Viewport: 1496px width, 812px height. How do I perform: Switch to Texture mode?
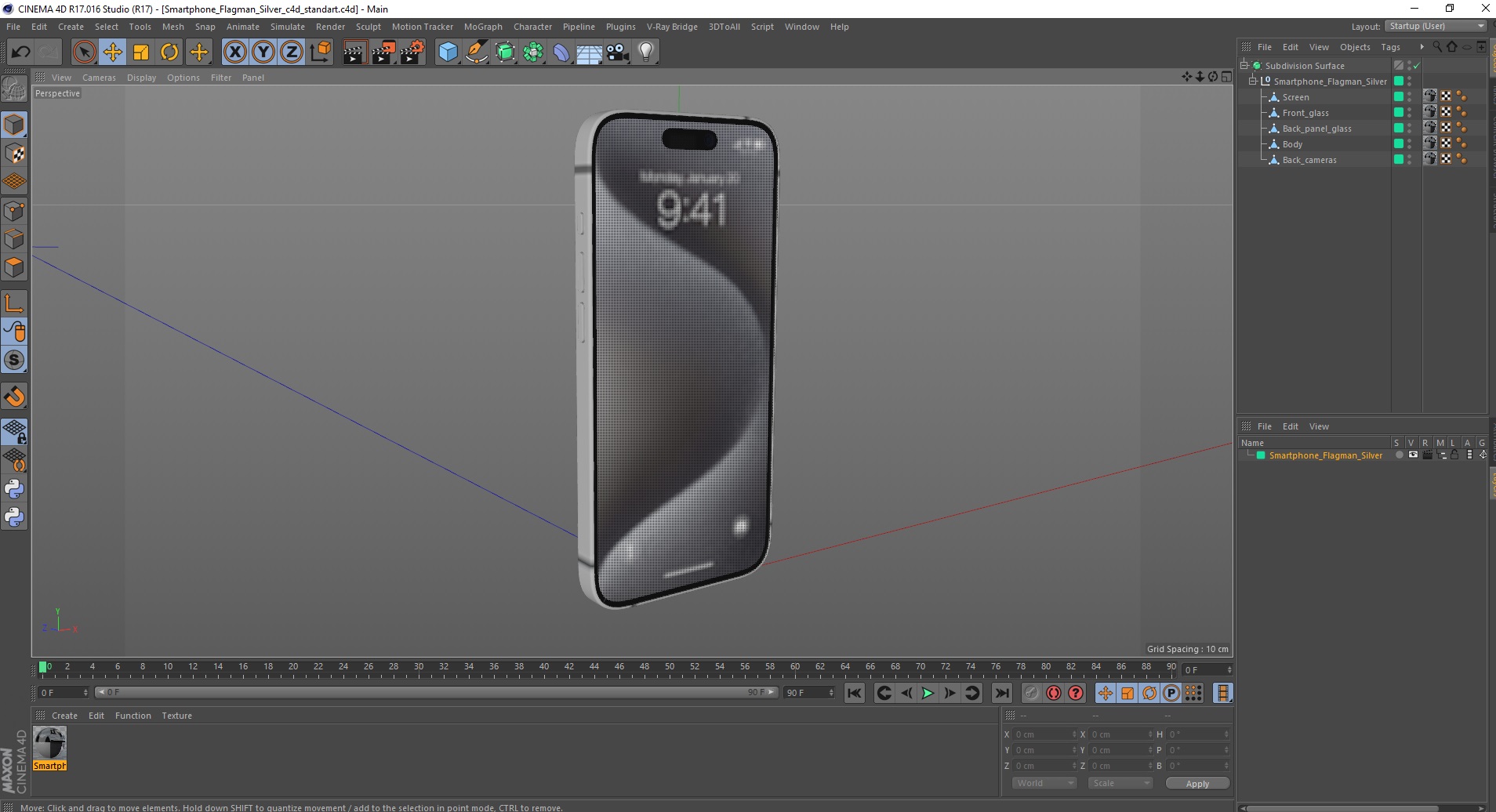pos(14,154)
